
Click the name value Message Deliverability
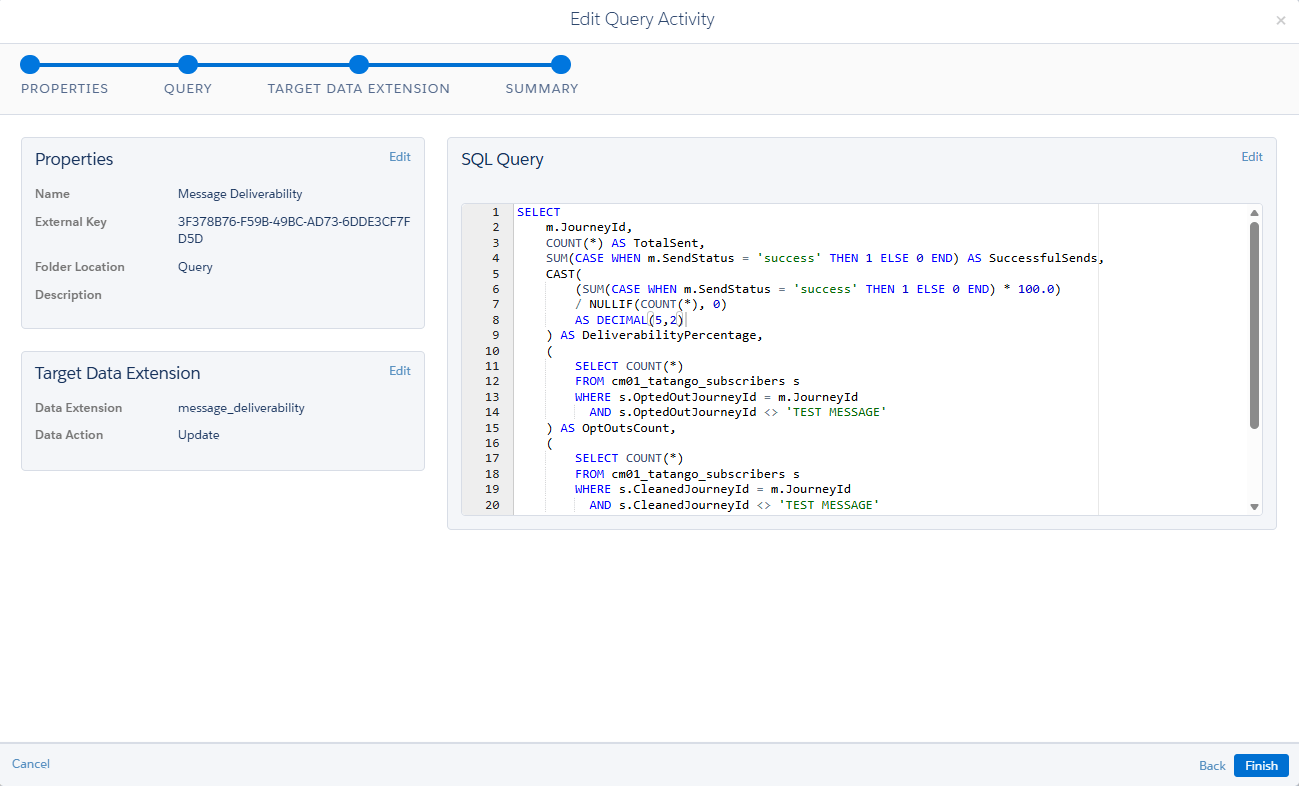pos(240,194)
